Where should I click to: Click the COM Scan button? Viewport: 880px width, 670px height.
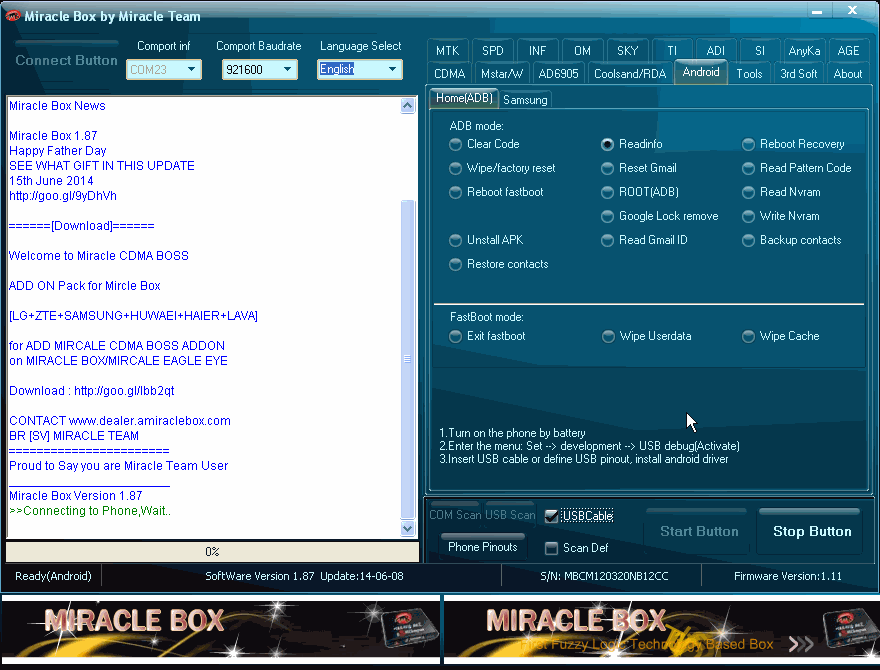454,515
